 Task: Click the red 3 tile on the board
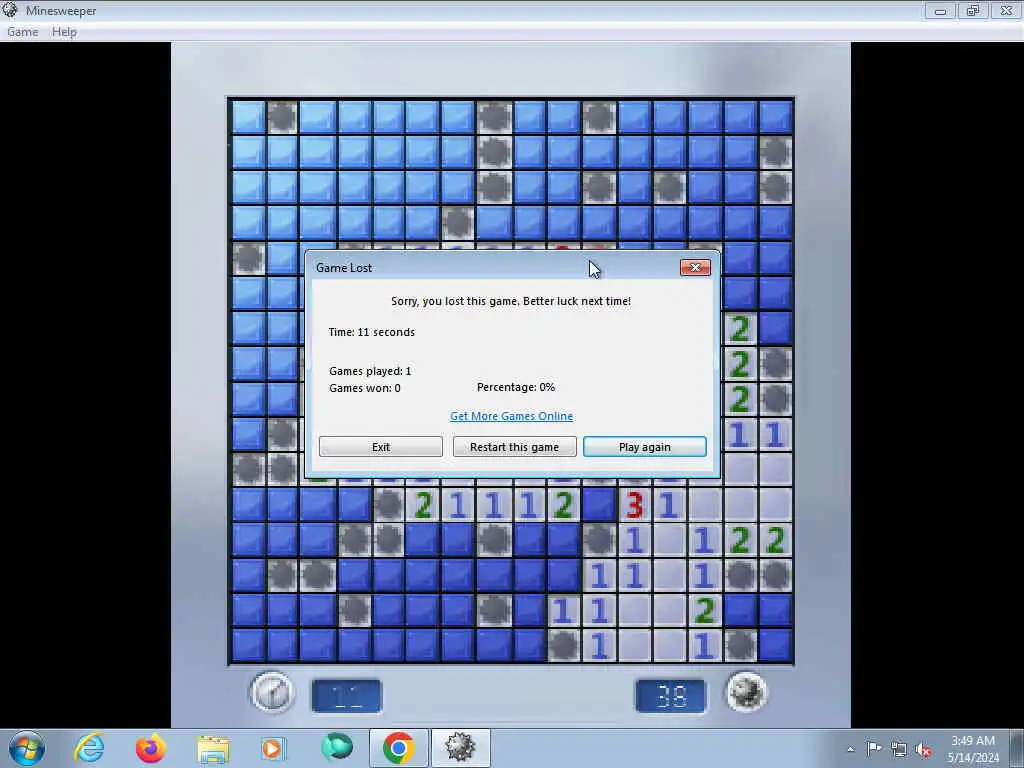(x=635, y=505)
